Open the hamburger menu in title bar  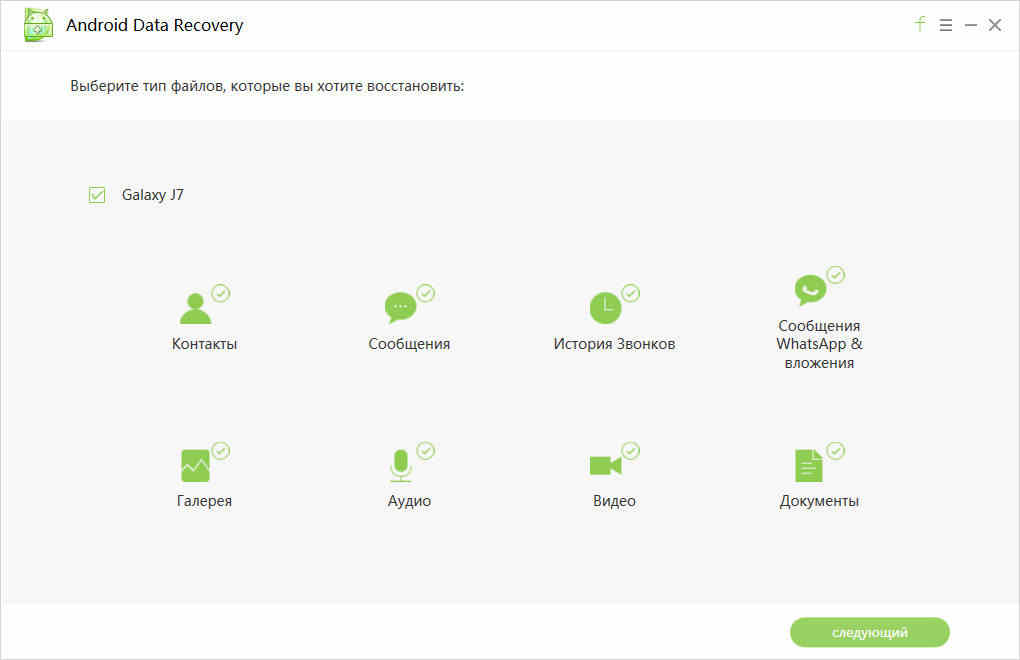coord(946,25)
